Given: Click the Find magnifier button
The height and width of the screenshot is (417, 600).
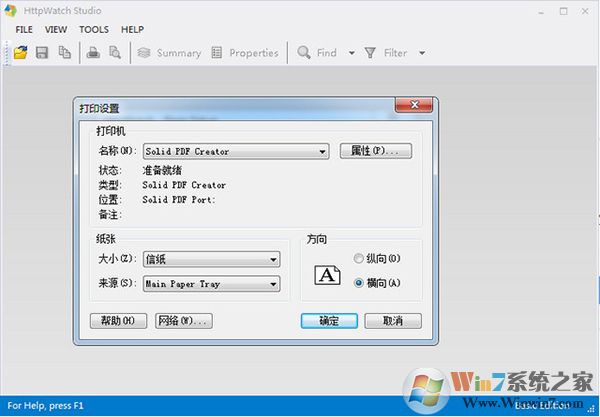Looking at the screenshot, I should pos(317,53).
